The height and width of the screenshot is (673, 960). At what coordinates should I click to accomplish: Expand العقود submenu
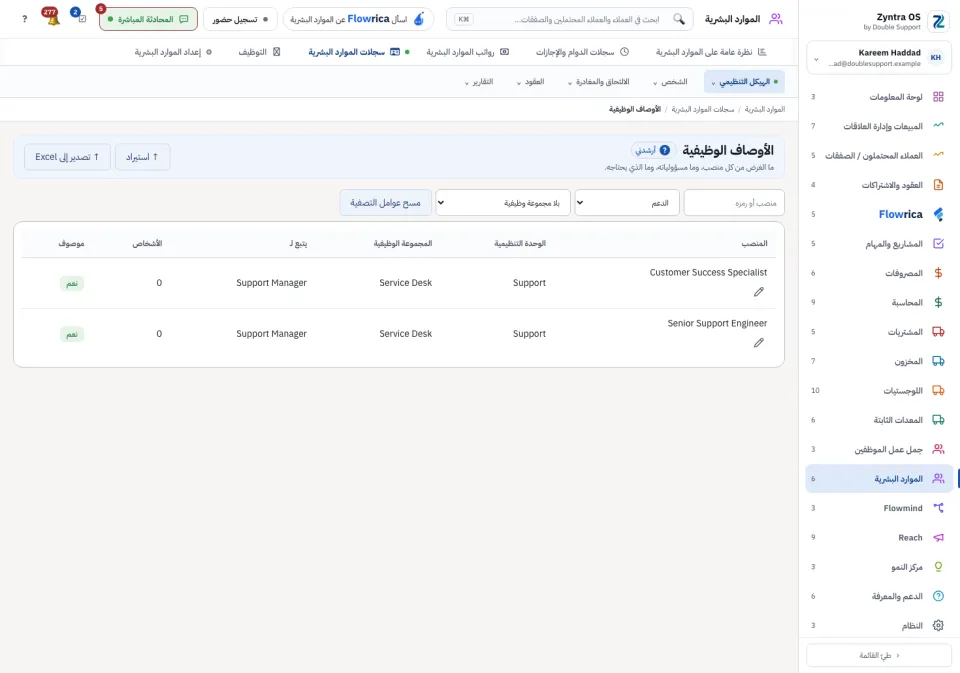[x=530, y=81]
